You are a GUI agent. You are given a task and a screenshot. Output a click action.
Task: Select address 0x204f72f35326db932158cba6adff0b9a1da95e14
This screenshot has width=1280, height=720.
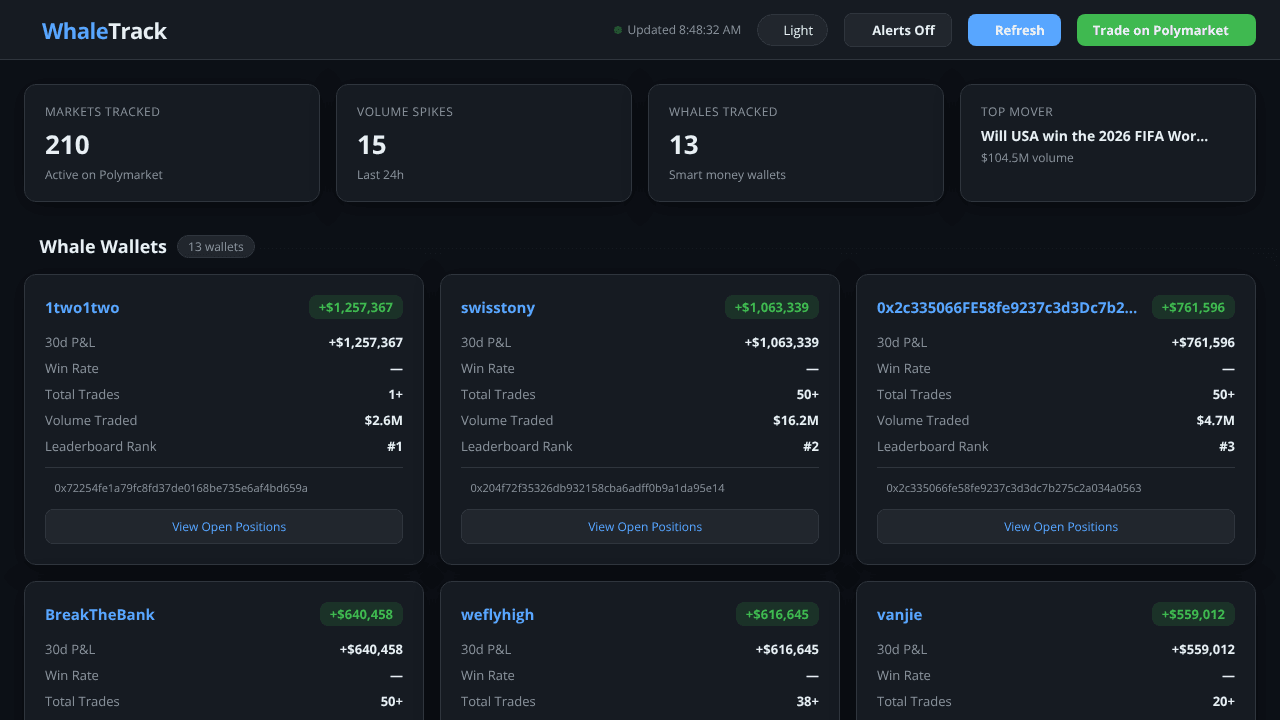tap(597, 488)
